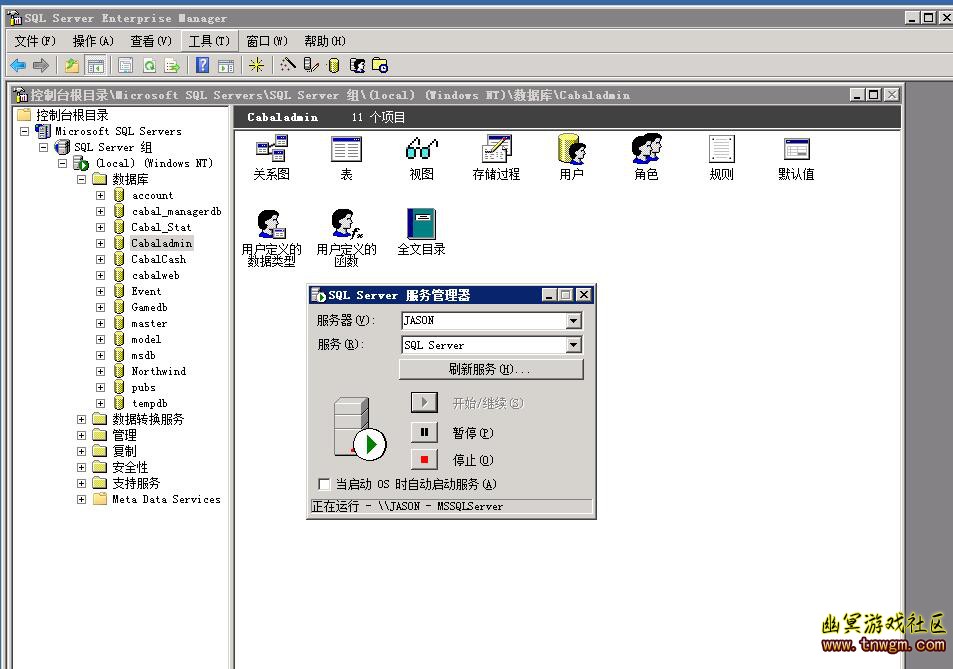
Task: Open the 帮助(H) menu
Action: click(325, 41)
